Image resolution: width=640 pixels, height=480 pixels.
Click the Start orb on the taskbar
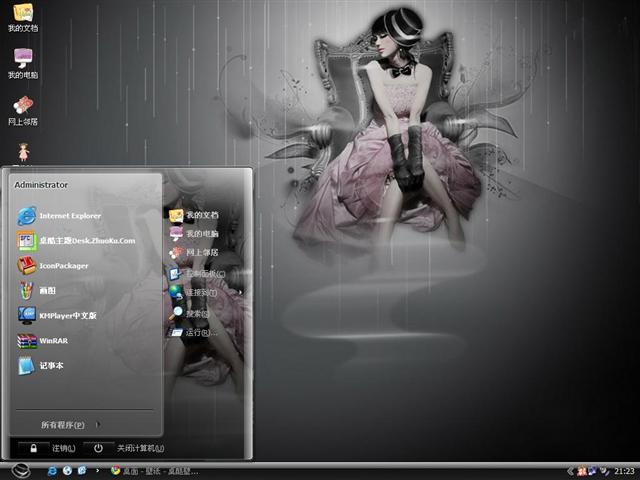(x=21, y=470)
